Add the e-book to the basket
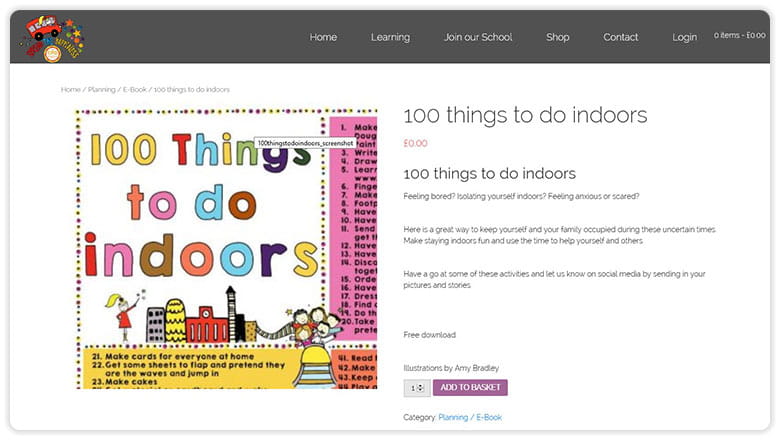The height and width of the screenshot is (440, 780). (470, 387)
